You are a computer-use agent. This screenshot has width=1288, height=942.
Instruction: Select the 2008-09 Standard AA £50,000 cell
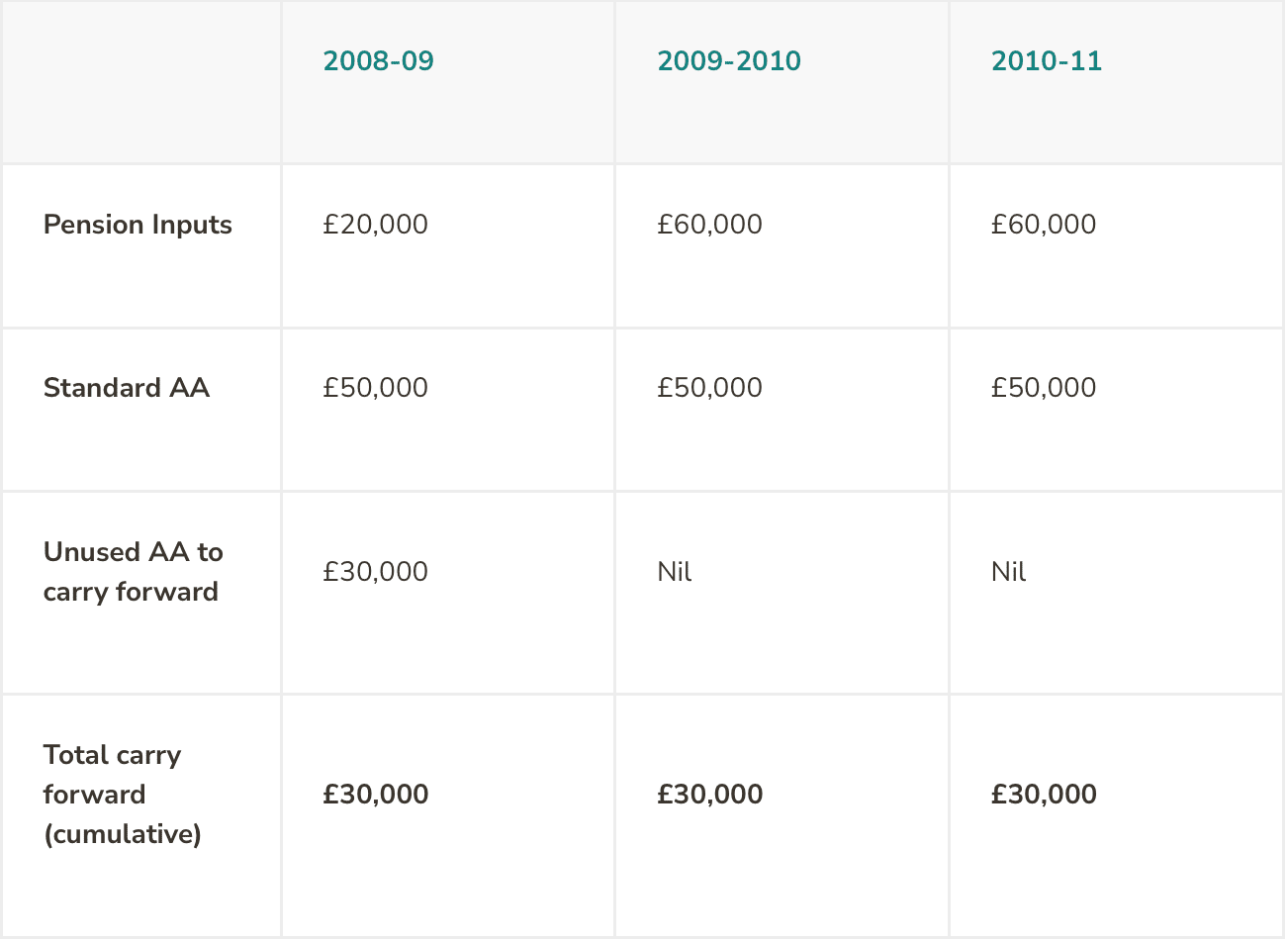375,388
